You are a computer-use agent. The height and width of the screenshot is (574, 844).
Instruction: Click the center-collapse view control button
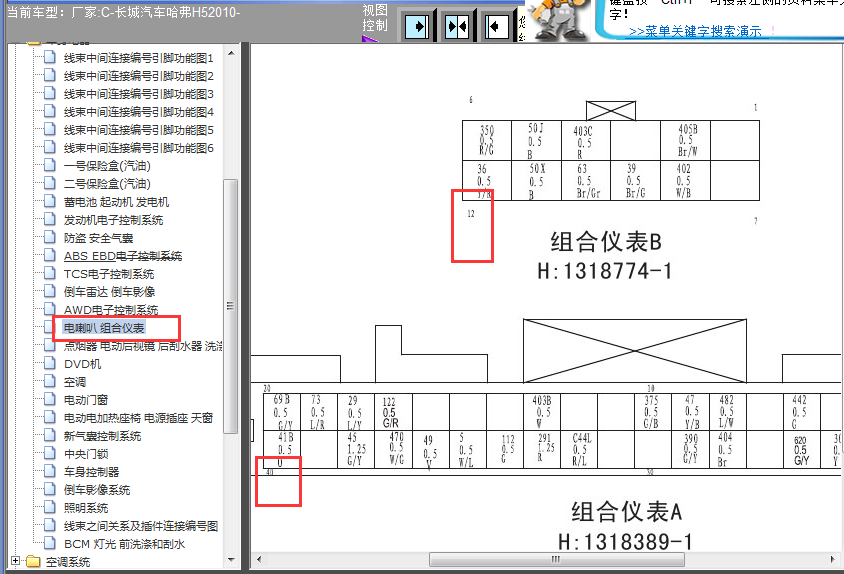457,26
